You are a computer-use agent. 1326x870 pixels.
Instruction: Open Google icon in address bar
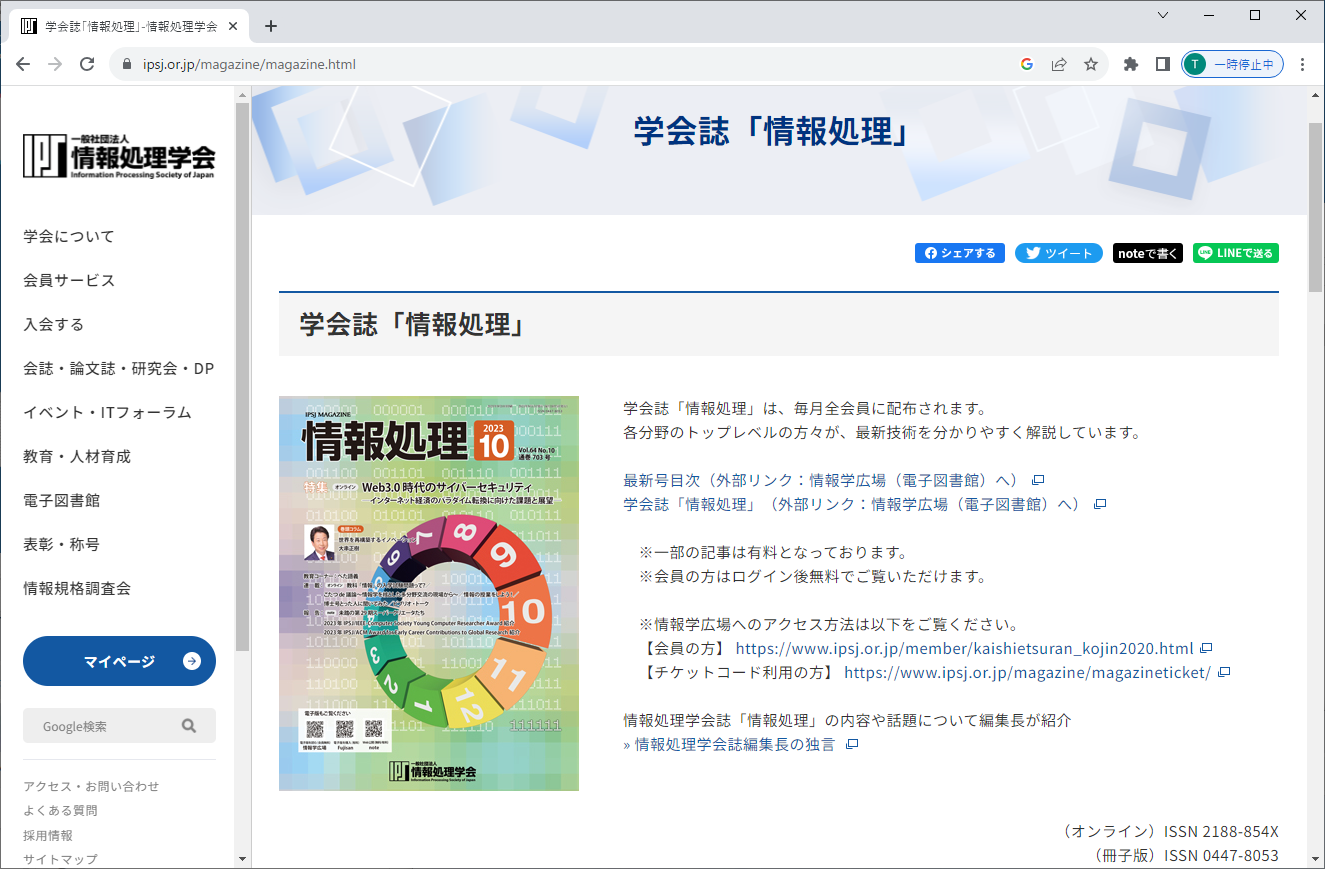[x=1026, y=64]
